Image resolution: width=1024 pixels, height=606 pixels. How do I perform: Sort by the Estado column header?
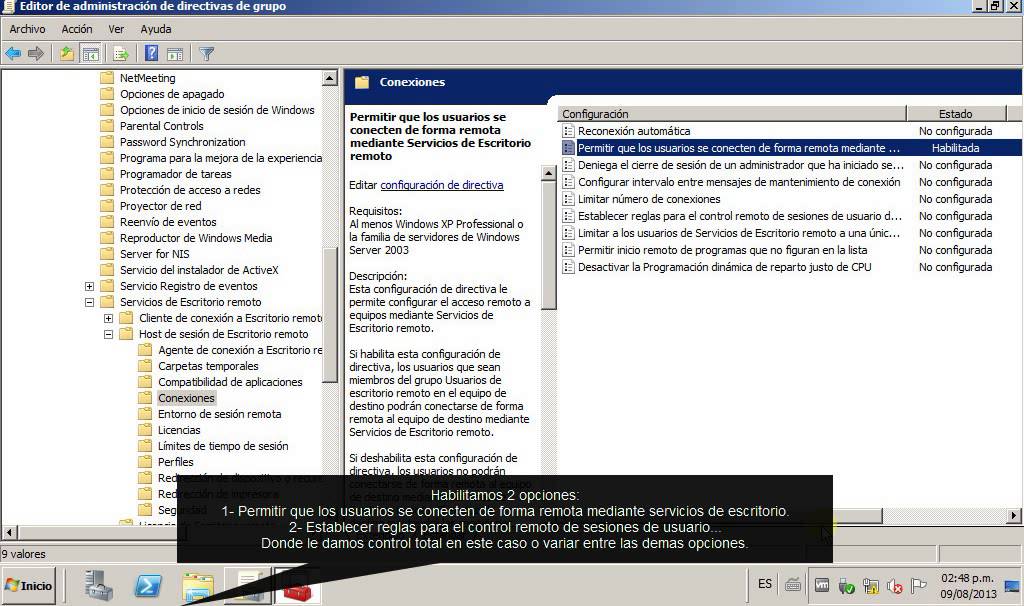[956, 114]
